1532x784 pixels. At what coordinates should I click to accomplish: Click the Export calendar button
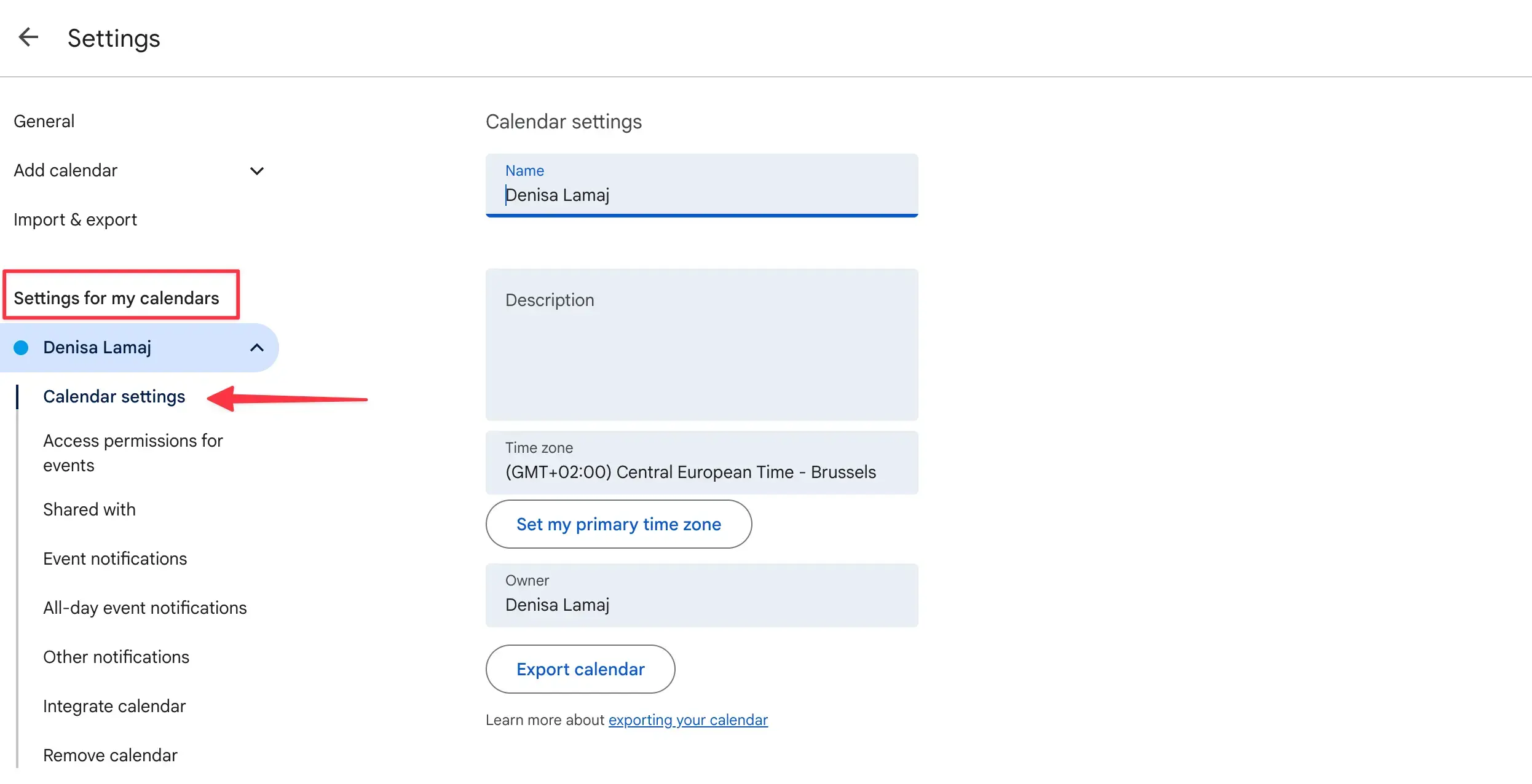580,669
